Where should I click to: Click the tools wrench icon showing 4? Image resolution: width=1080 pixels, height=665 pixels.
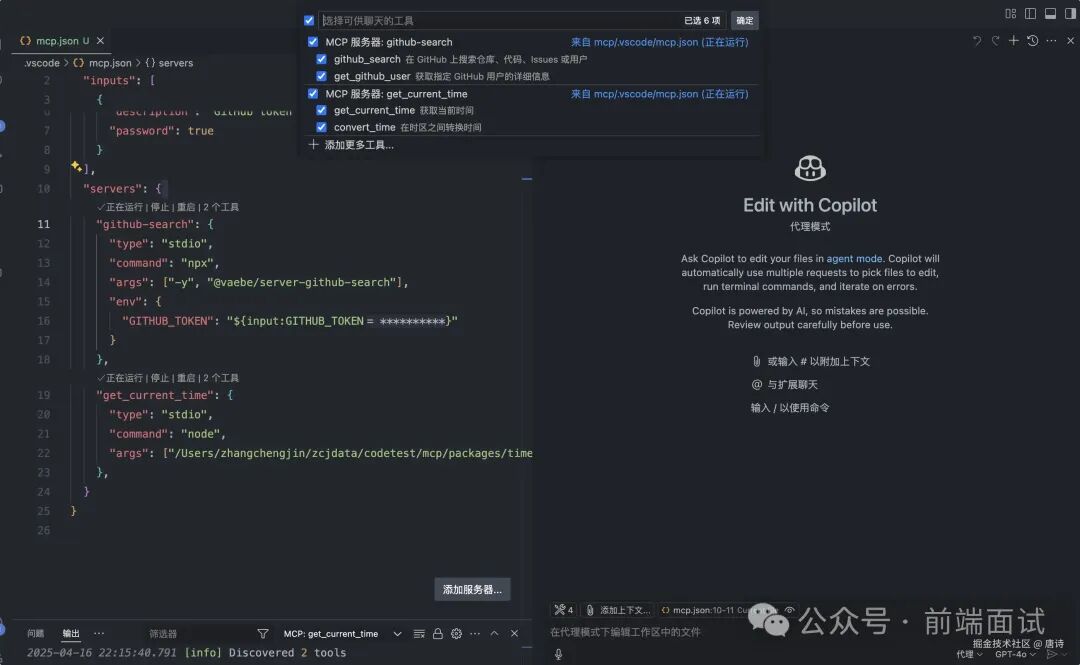click(564, 610)
